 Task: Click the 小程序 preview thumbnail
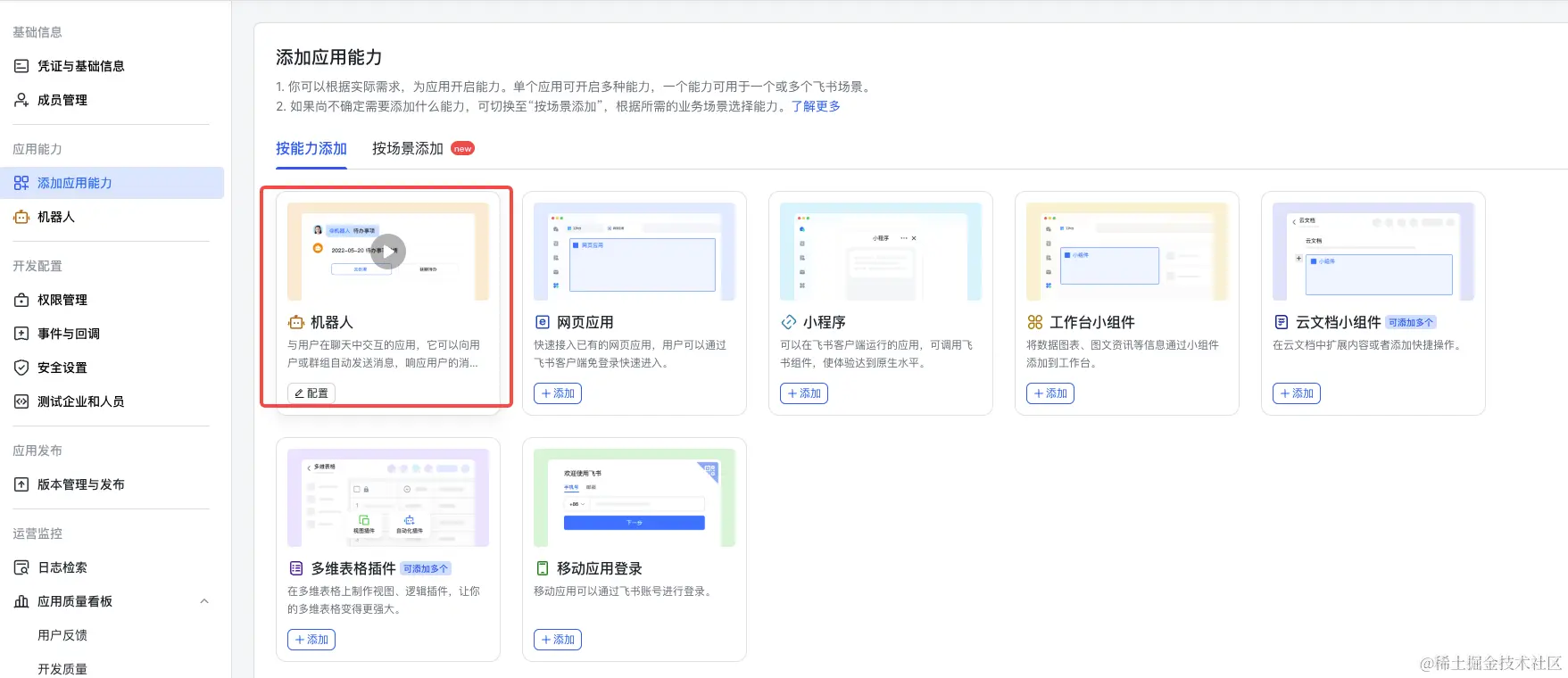pos(881,252)
